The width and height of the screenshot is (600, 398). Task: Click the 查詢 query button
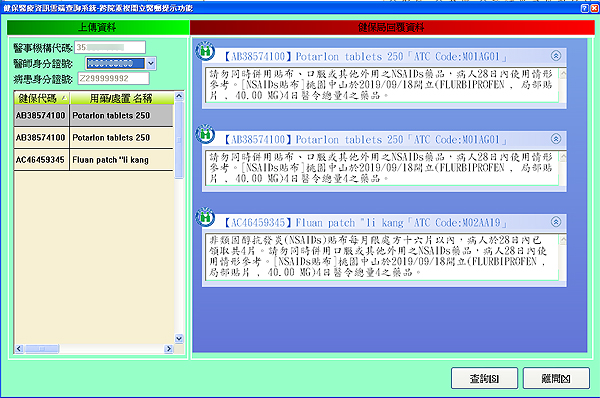[484, 378]
